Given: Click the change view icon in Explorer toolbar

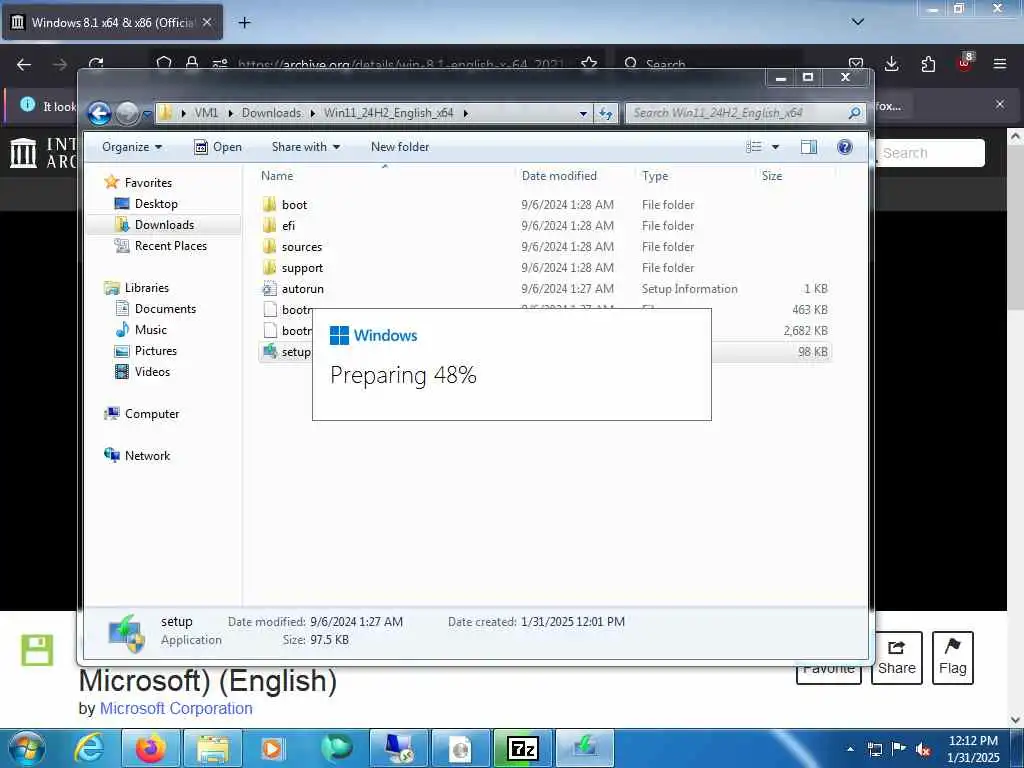Looking at the screenshot, I should (x=754, y=147).
